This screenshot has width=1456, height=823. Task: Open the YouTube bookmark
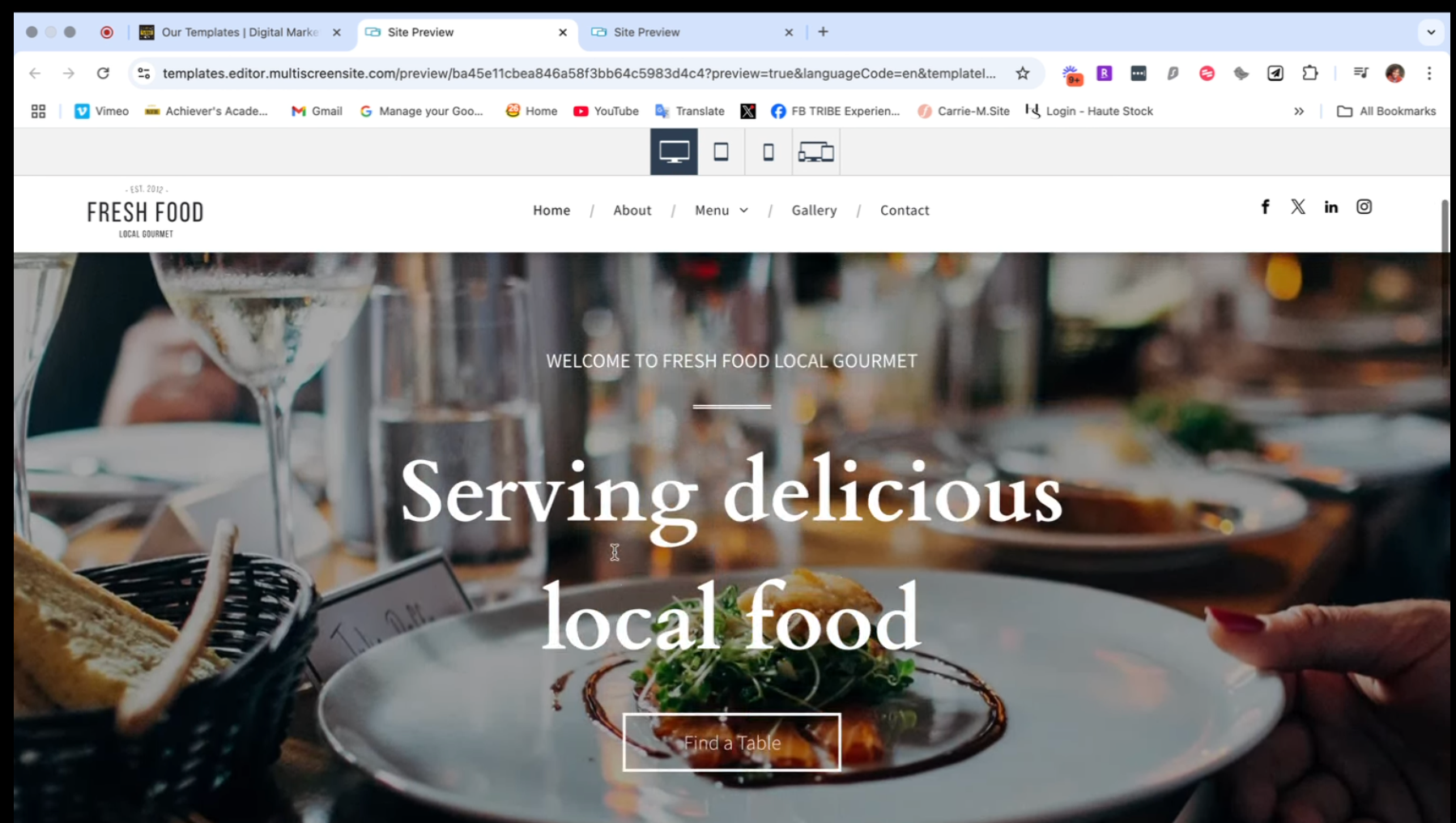606,111
